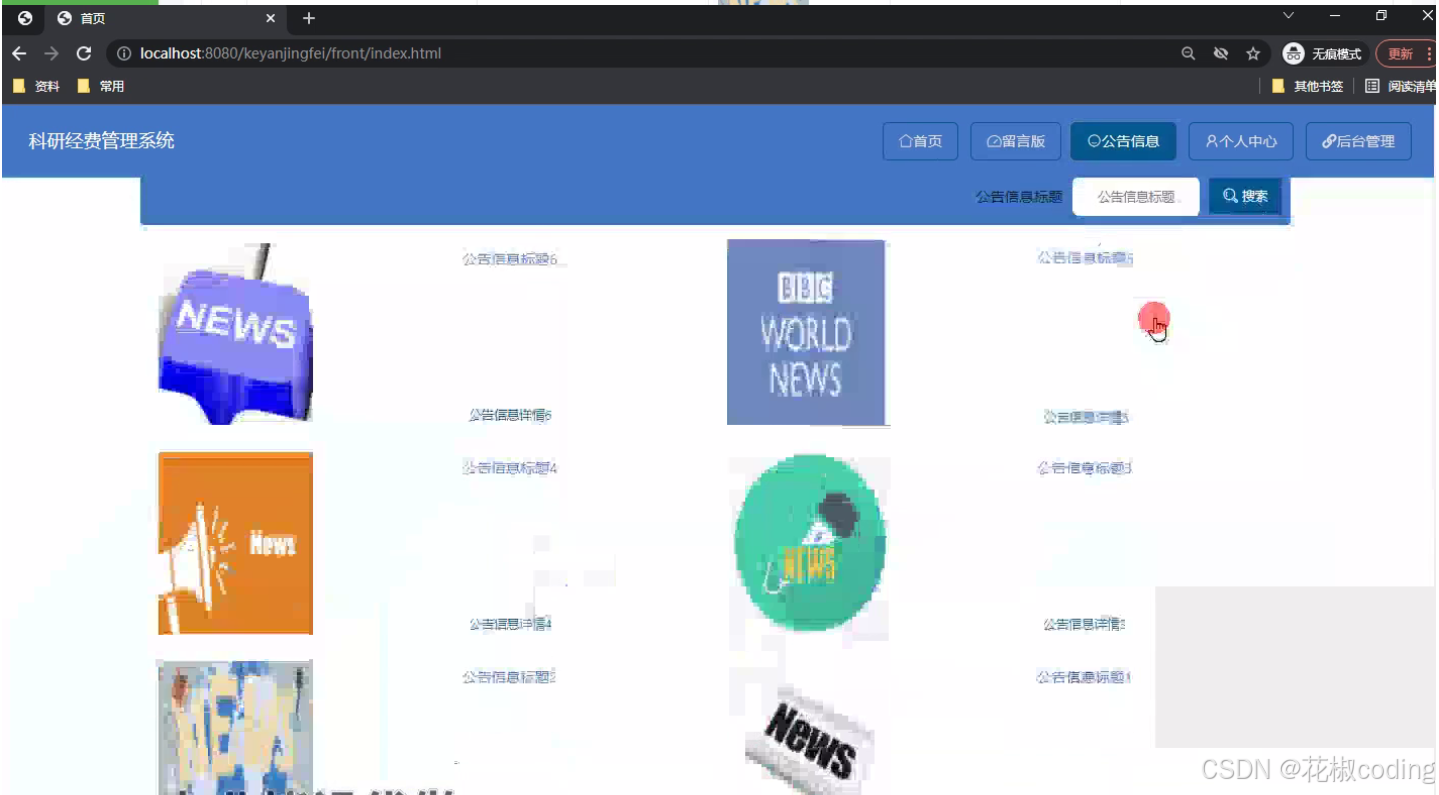Click the text 公告信息详情4
This screenshot has width=1439, height=795.
510,624
